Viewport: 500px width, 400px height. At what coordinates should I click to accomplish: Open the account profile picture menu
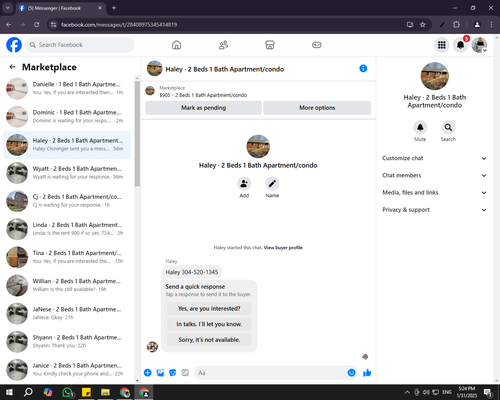tap(479, 45)
